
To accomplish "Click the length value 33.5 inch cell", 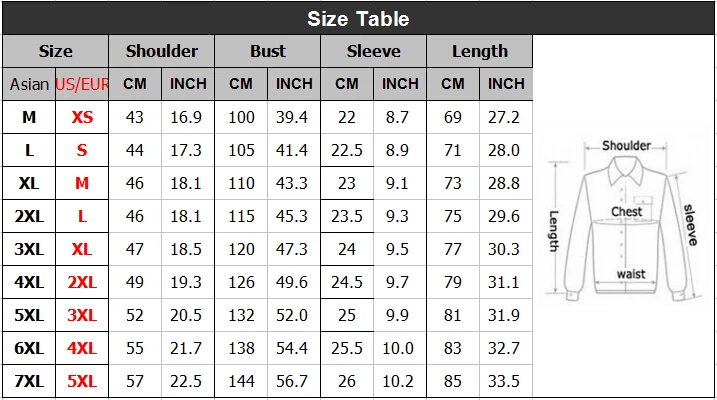I will (x=505, y=381).
